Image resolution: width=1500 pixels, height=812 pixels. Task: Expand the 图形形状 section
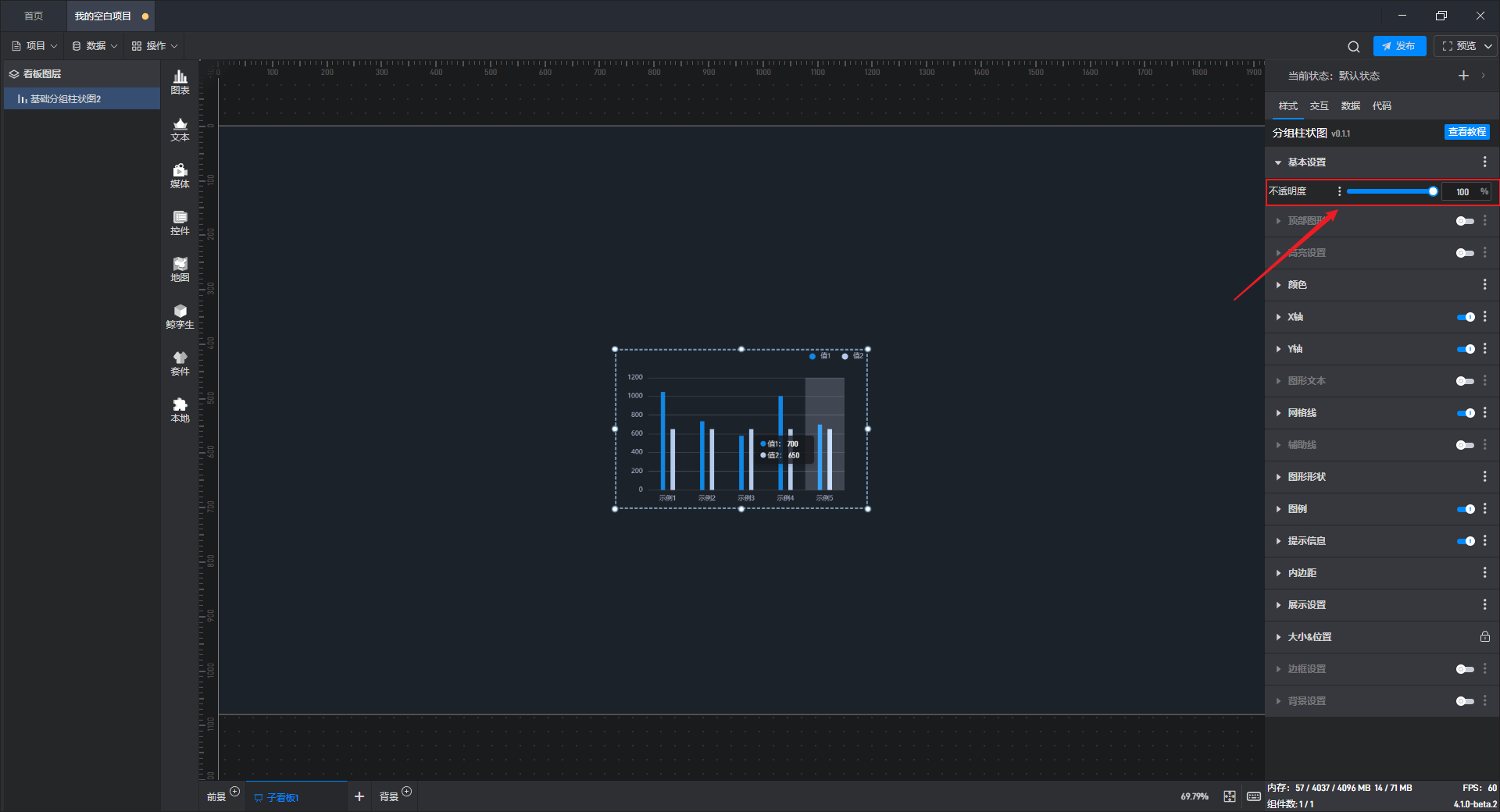[x=1278, y=477]
